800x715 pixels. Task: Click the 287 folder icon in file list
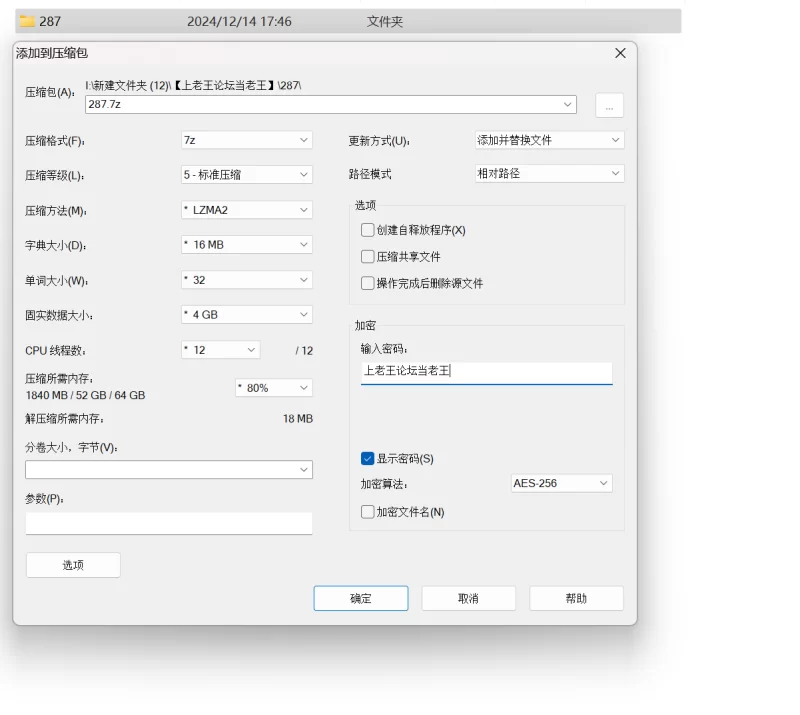tap(27, 21)
